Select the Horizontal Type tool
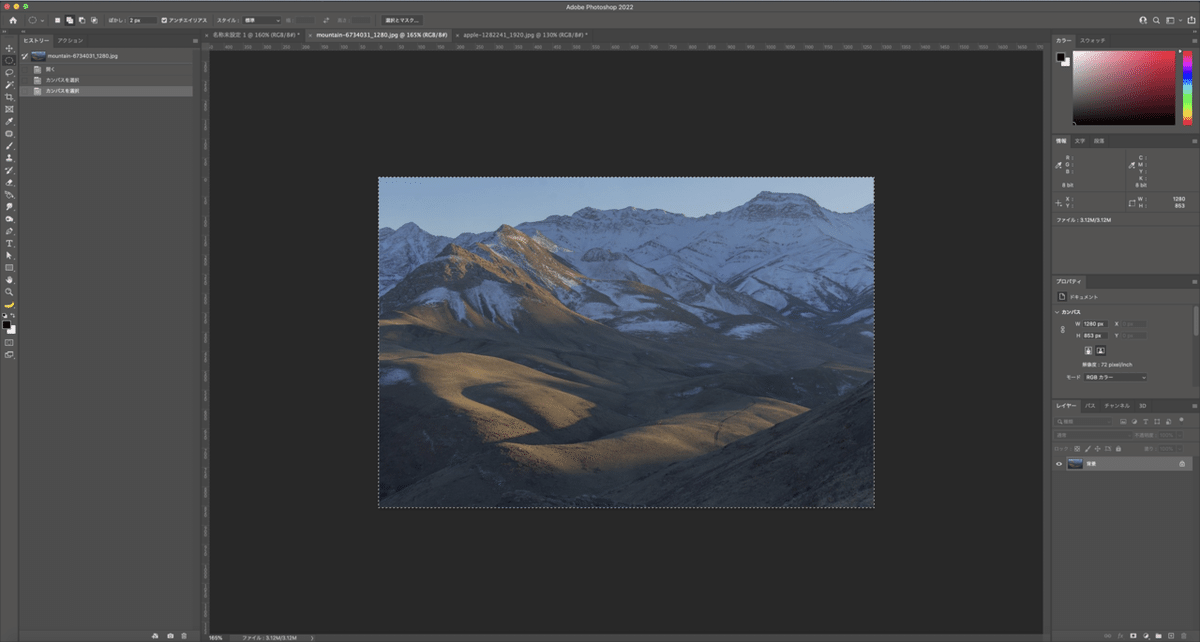Viewport: 1200px width, 642px height. click(x=9, y=243)
